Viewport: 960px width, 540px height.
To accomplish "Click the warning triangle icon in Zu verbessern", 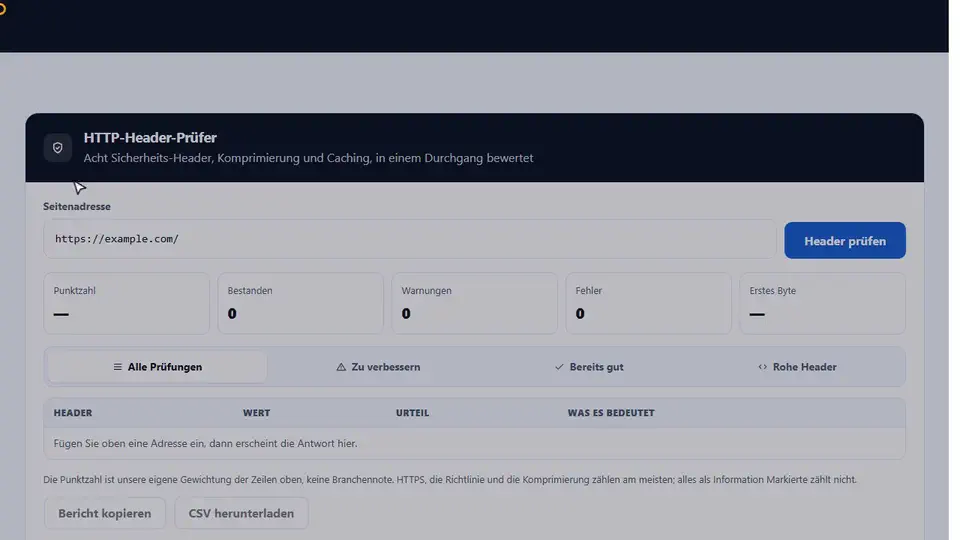I will coord(341,367).
